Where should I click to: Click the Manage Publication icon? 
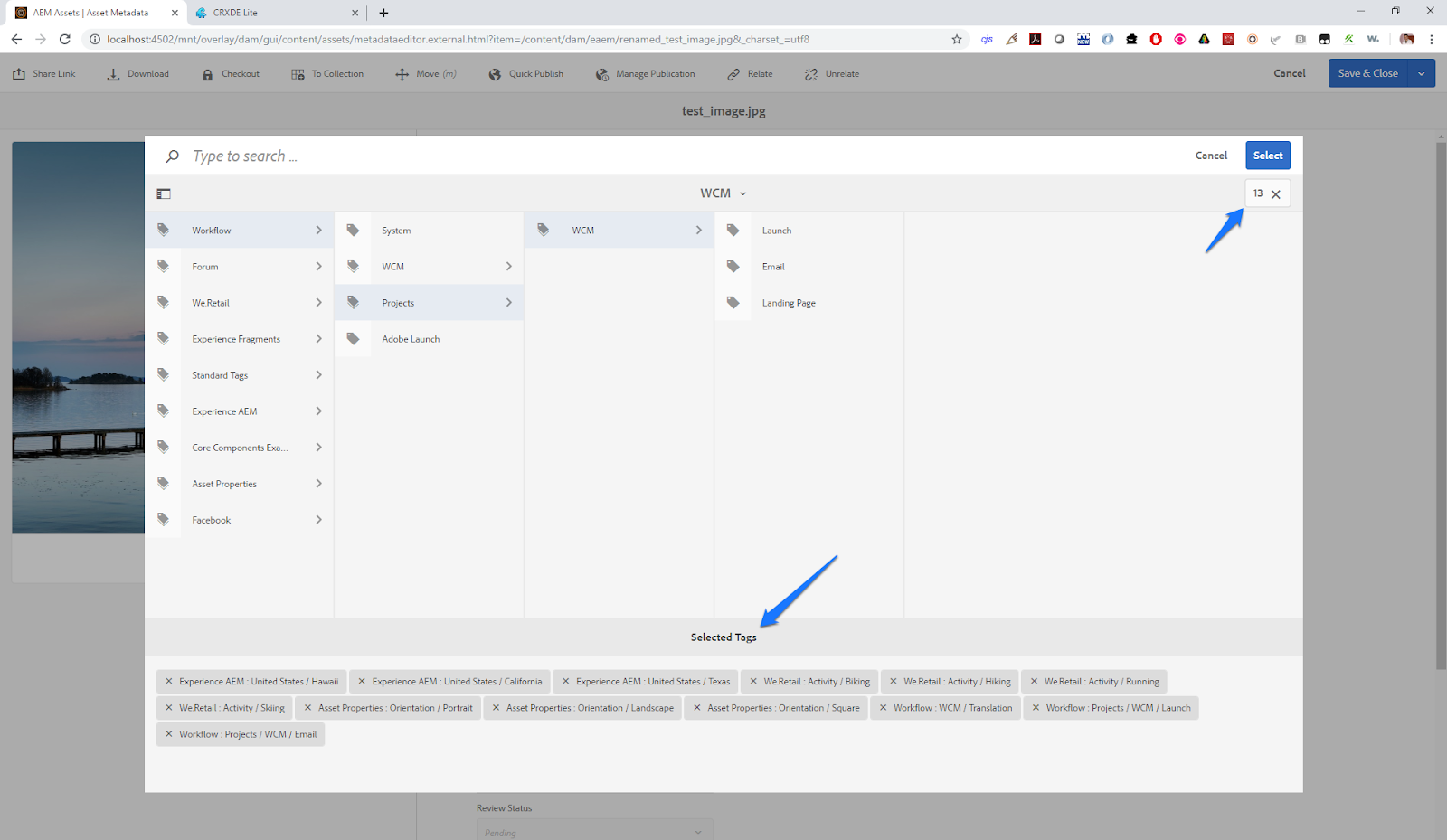(602, 73)
